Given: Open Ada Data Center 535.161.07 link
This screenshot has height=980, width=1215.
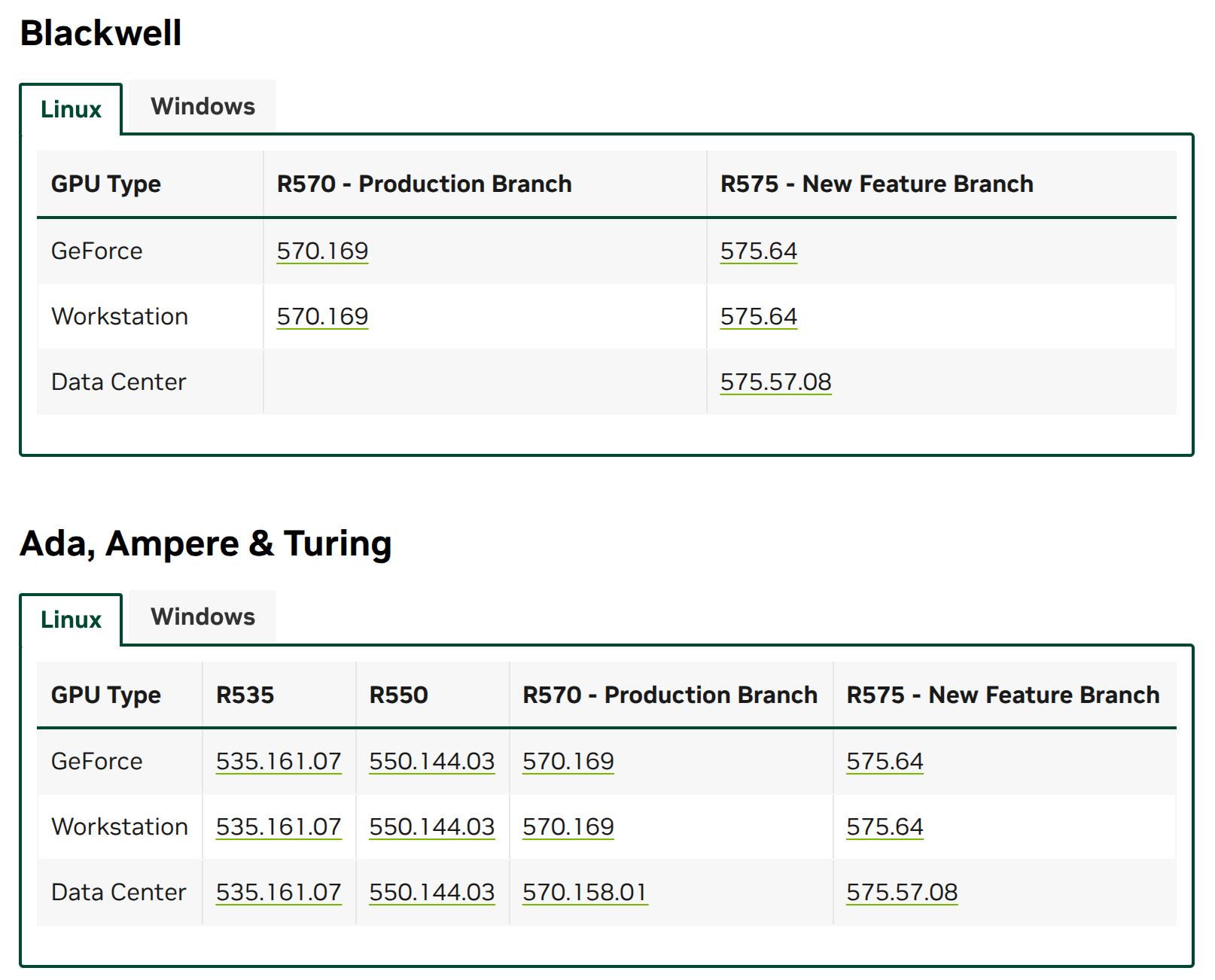Looking at the screenshot, I should pyautogui.click(x=279, y=893).
